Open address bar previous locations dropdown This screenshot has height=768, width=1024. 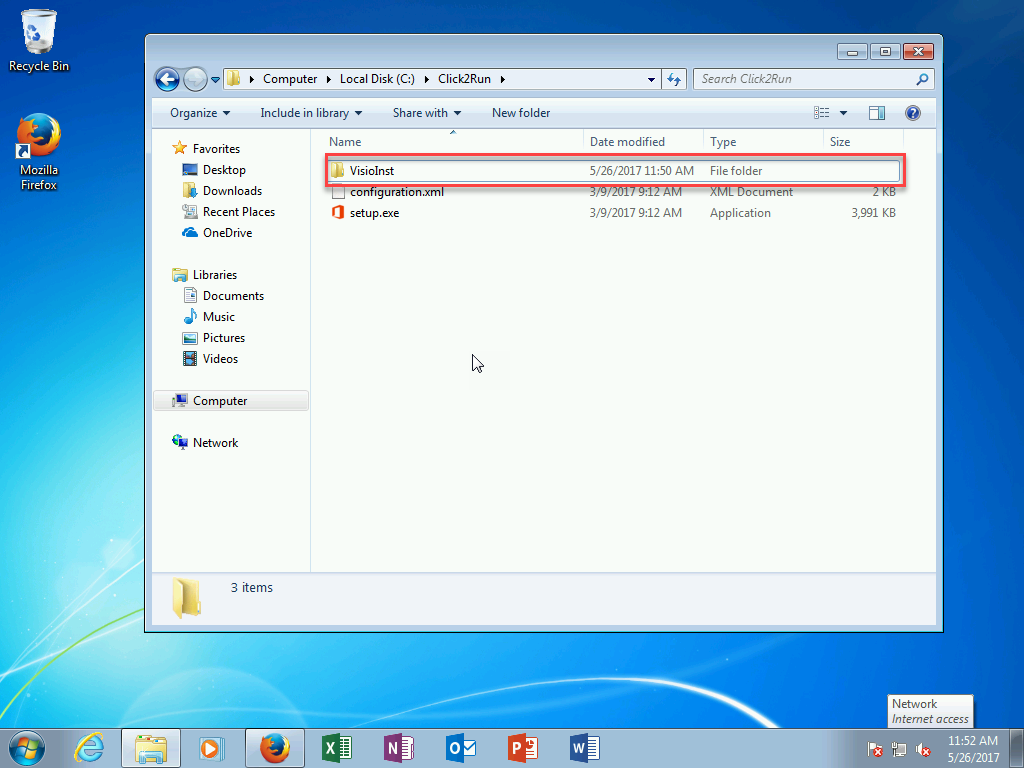[x=651, y=79]
